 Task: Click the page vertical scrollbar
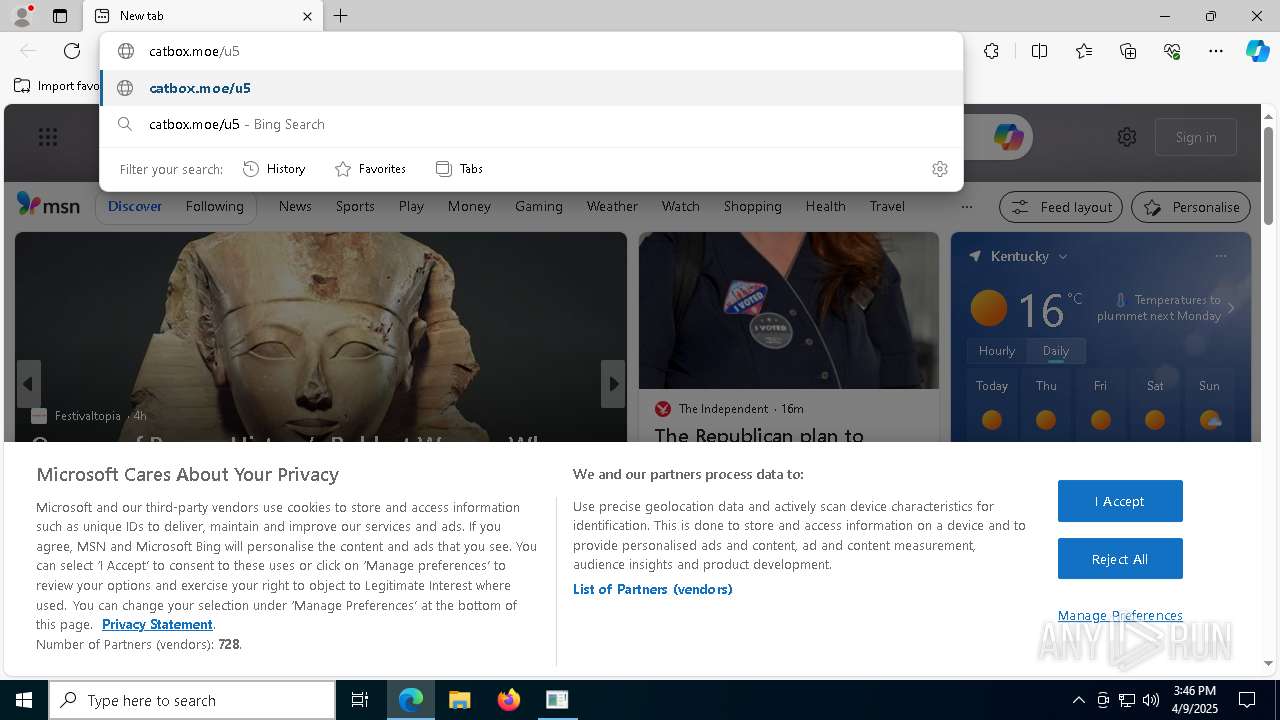tap(1268, 175)
